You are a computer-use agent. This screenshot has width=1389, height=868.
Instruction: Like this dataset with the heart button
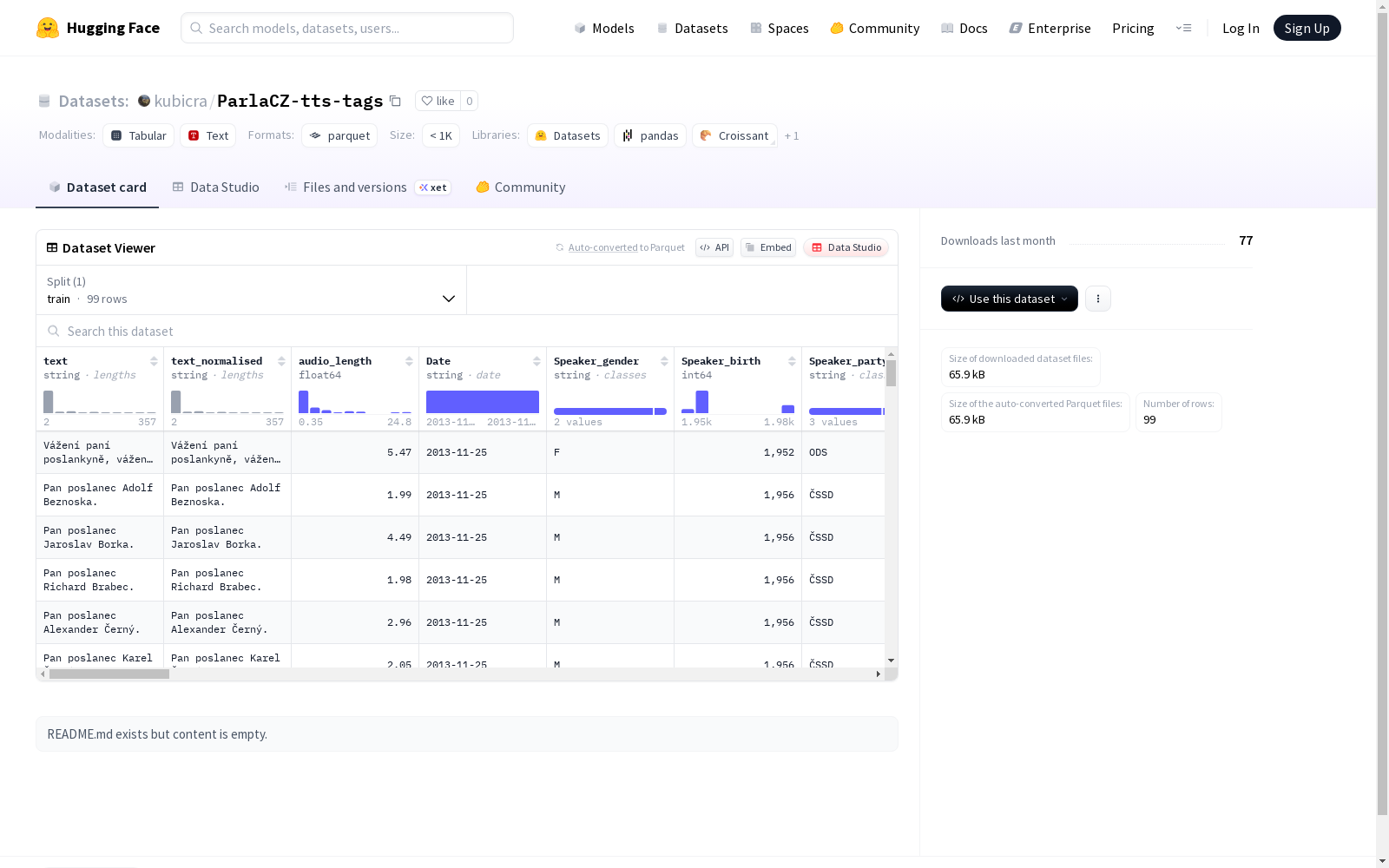click(438, 101)
